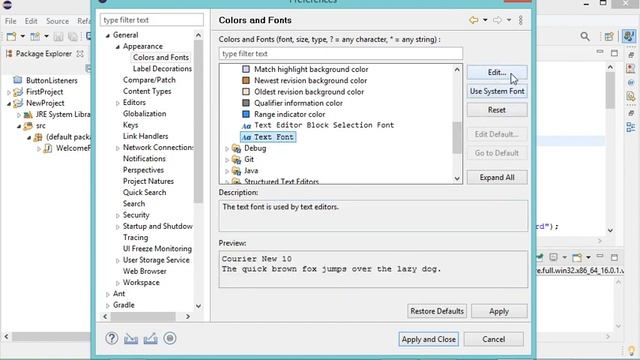
Task: Expand the Editors node
Action: (x=118, y=103)
